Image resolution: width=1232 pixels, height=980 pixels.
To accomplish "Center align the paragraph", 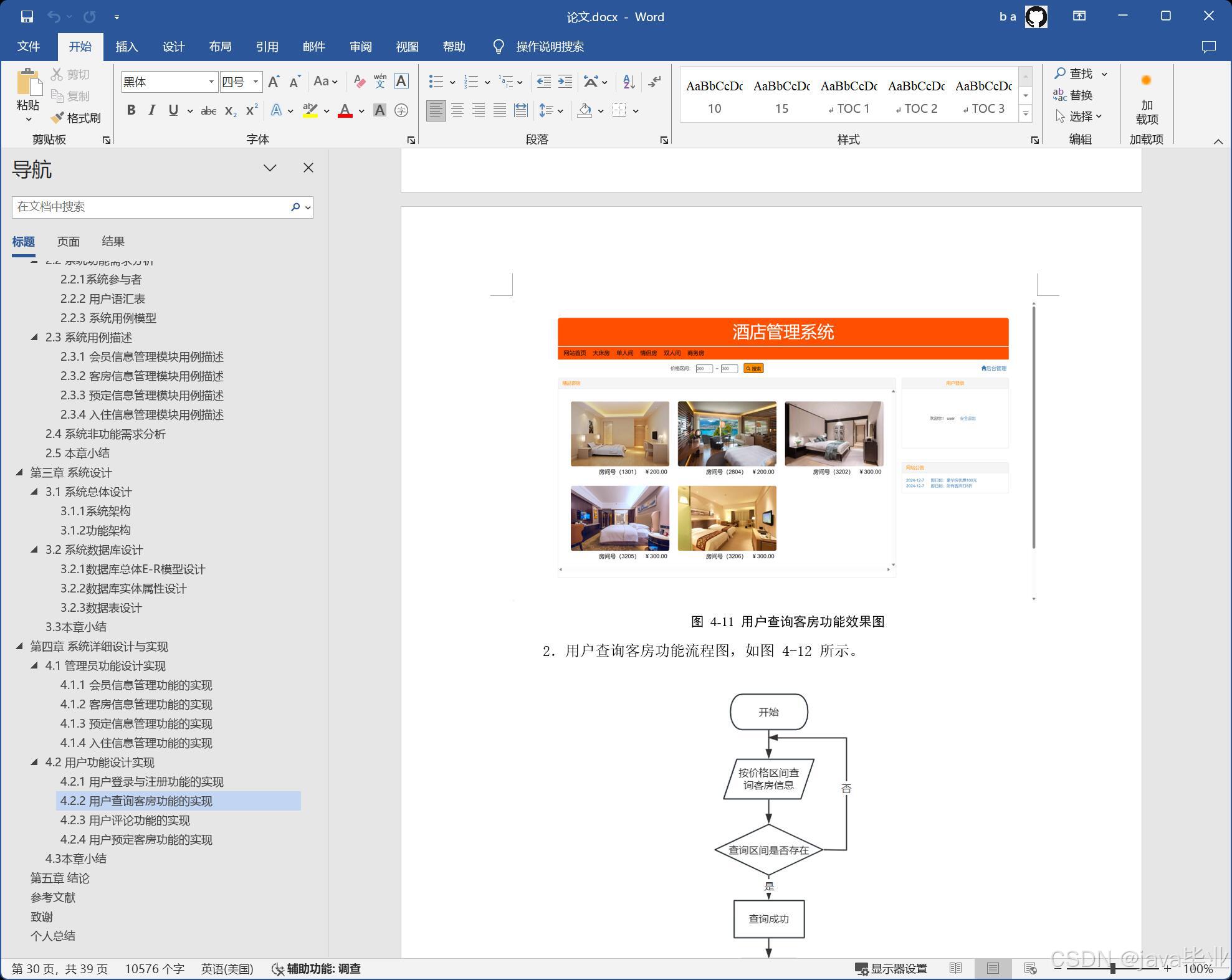I will point(457,111).
